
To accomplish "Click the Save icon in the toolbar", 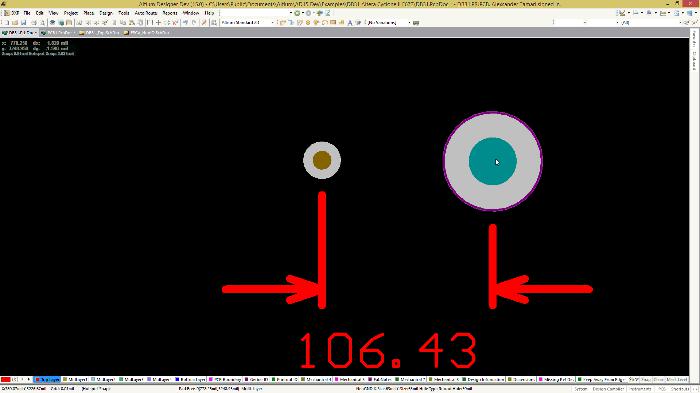I will 23,22.
